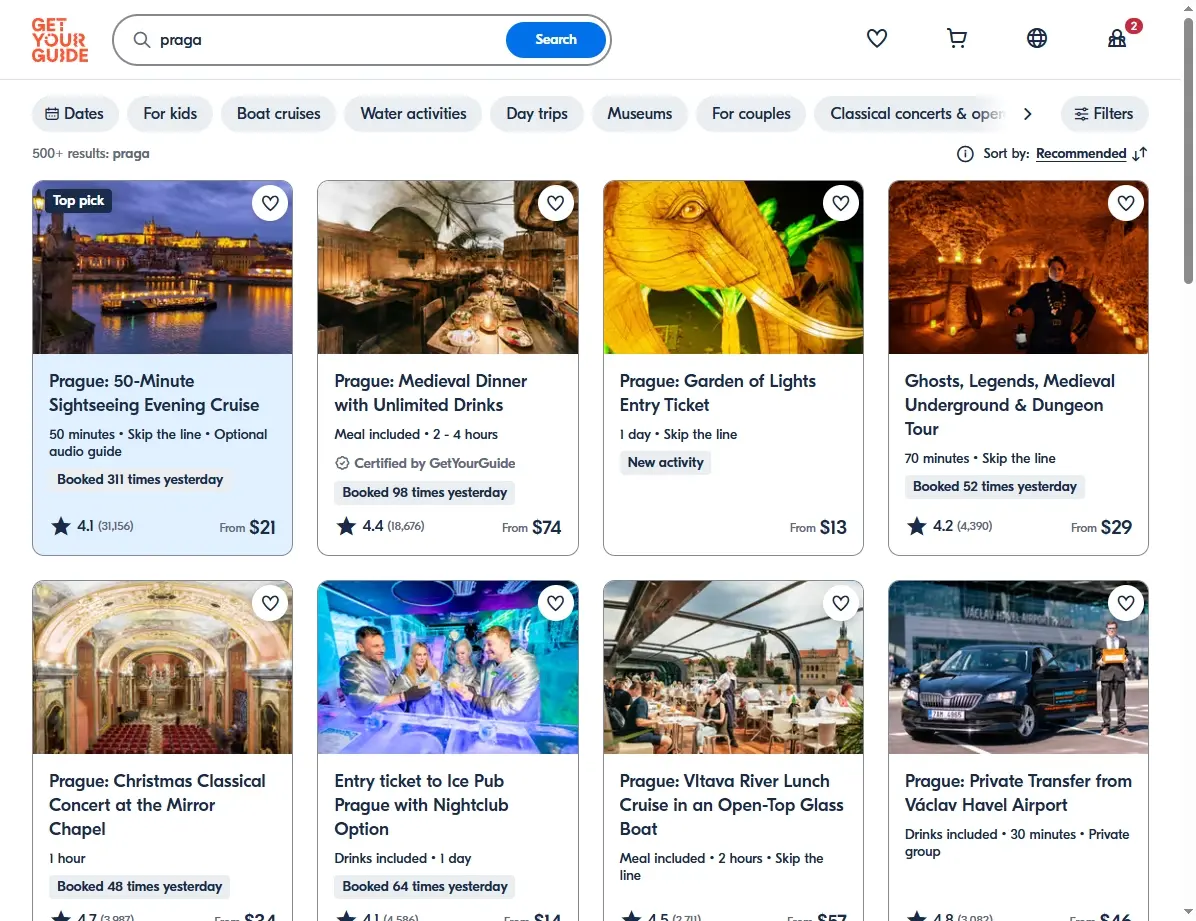Select the For kids chip
Image resolution: width=1196 pixels, height=921 pixels.
(x=170, y=114)
